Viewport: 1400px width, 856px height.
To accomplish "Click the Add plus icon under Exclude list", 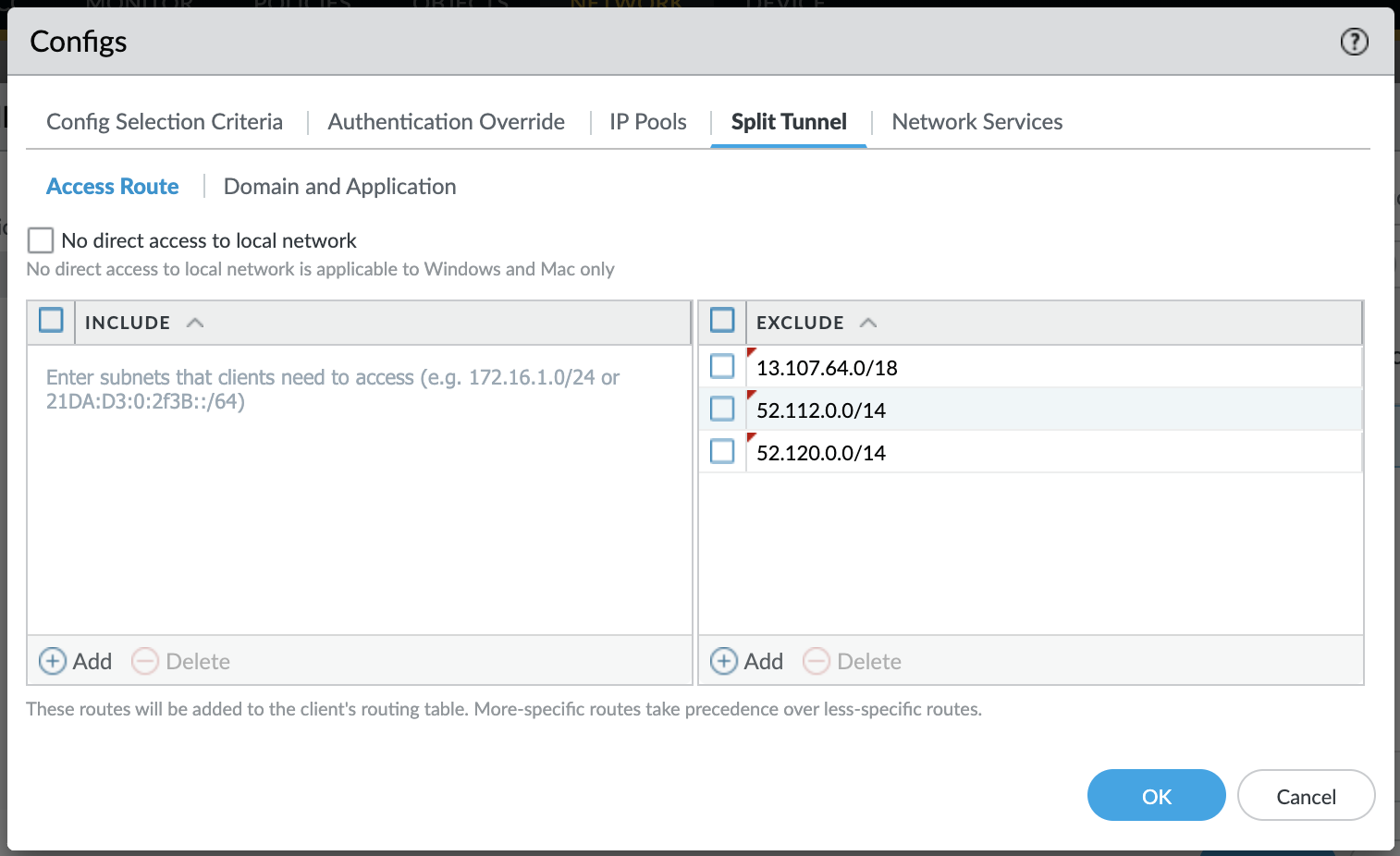I will coord(724,661).
